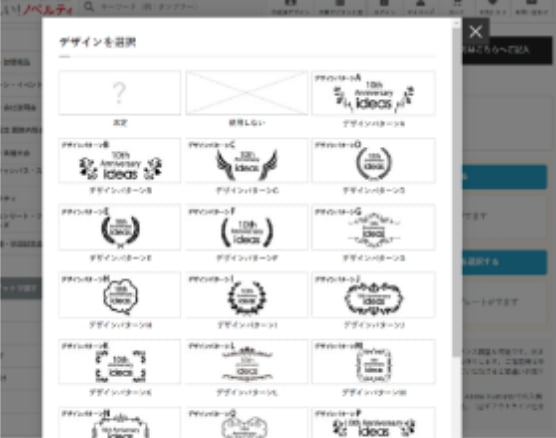Select design pattern A with leaf sprigs
556x438 pixels.
tap(373, 93)
